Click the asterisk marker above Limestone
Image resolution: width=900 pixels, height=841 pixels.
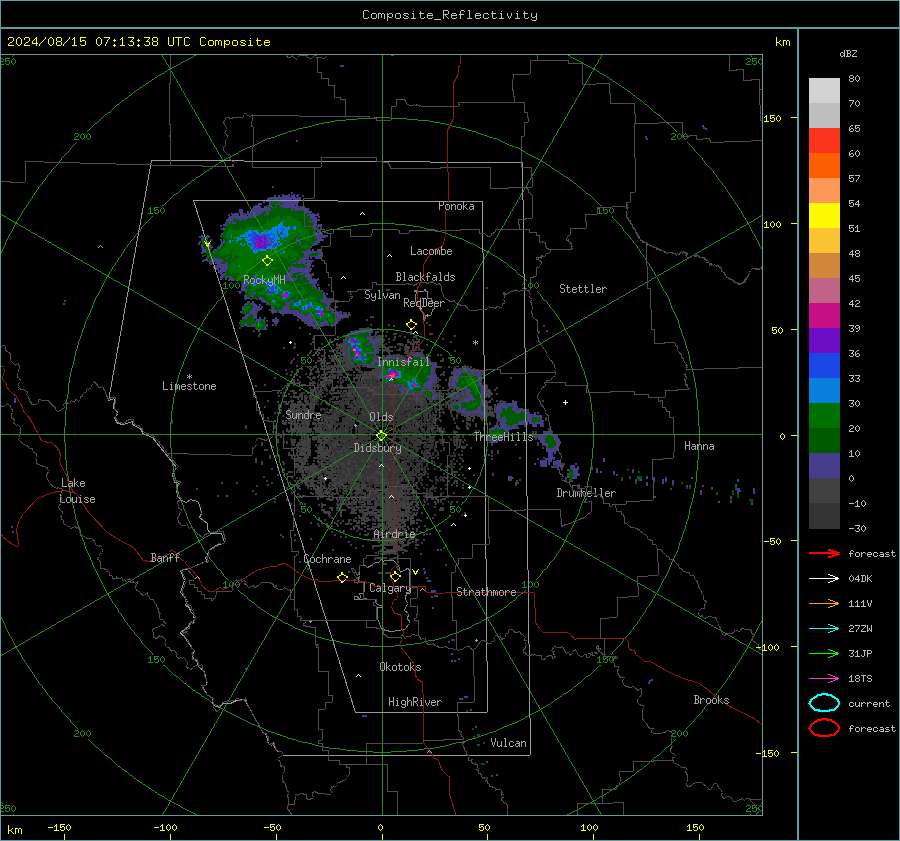click(x=189, y=377)
